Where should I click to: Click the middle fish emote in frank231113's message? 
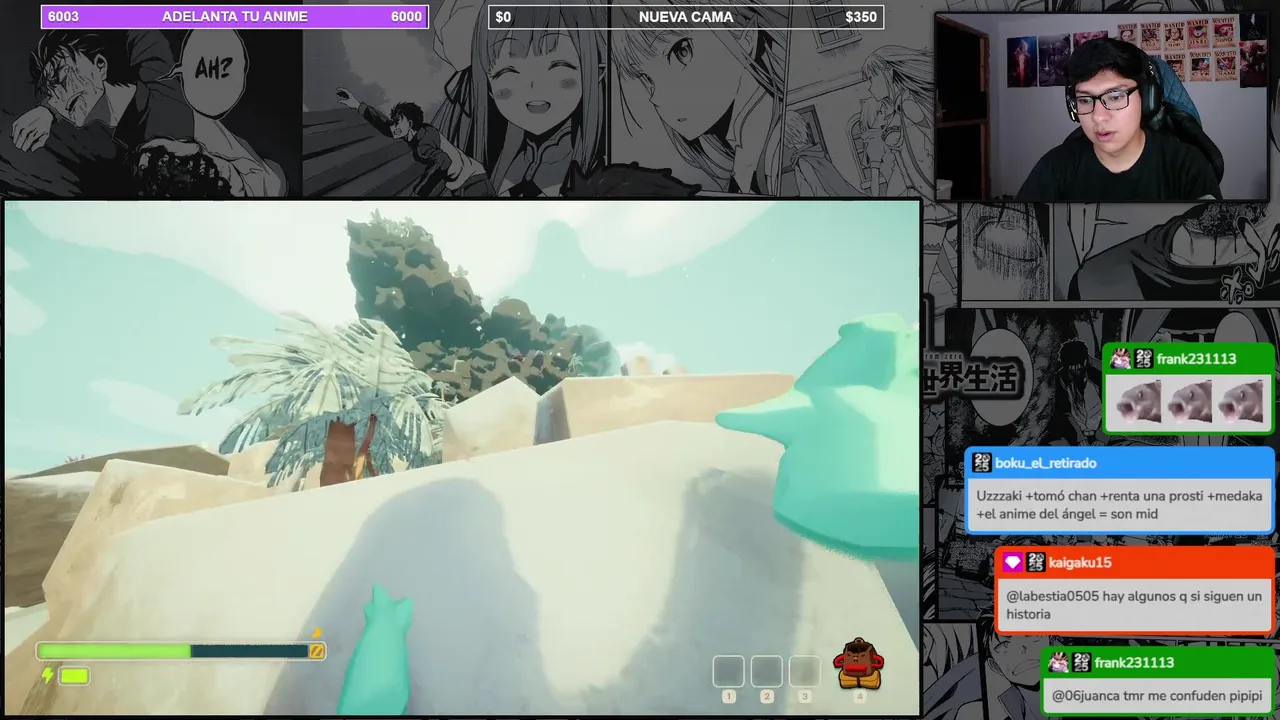click(1188, 402)
